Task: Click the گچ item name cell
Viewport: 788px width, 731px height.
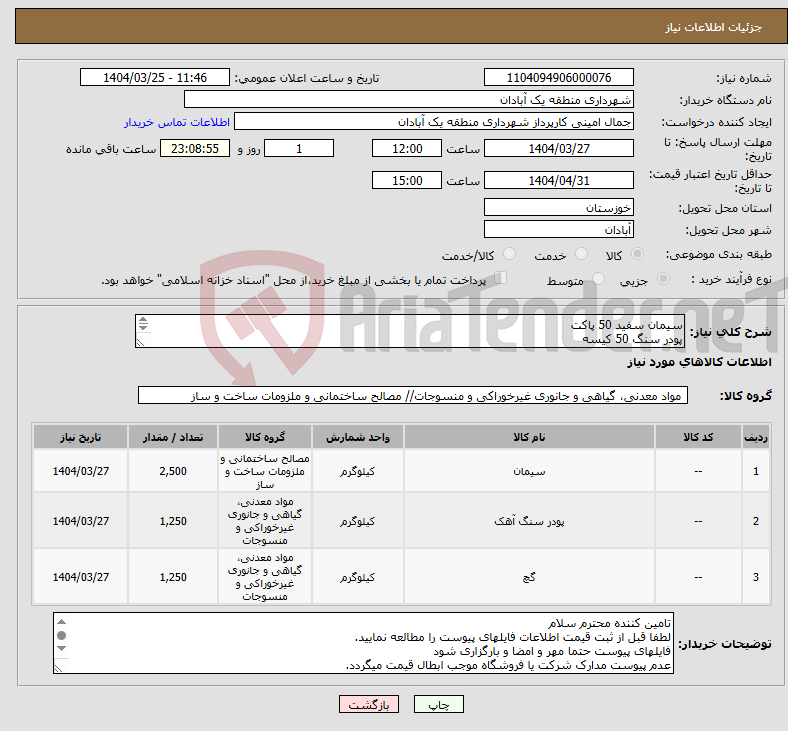Action: click(x=529, y=577)
